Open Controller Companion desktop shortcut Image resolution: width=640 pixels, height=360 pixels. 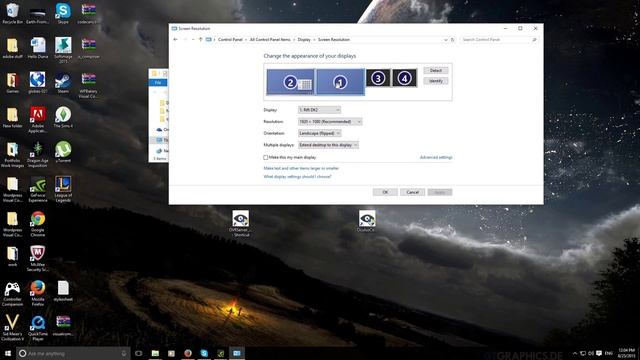[12, 293]
